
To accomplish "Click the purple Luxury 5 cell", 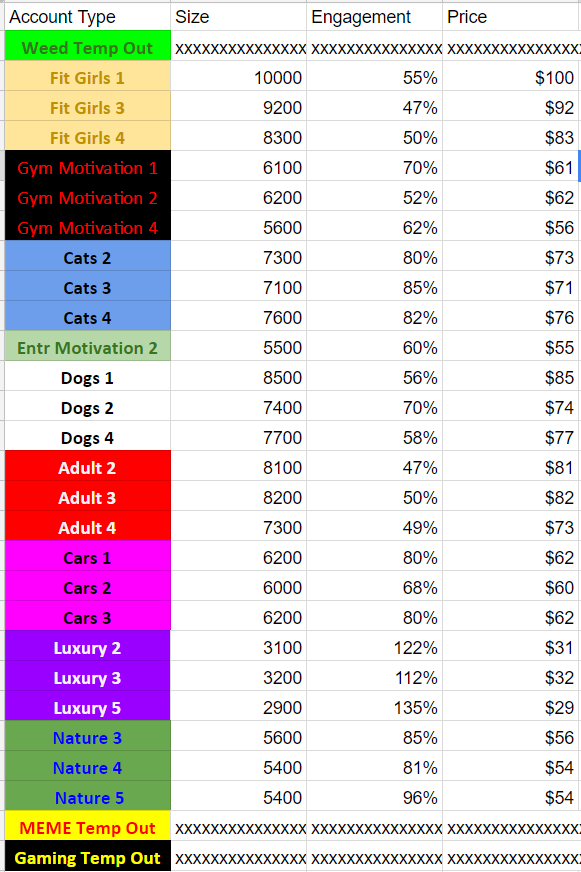I will [88, 707].
